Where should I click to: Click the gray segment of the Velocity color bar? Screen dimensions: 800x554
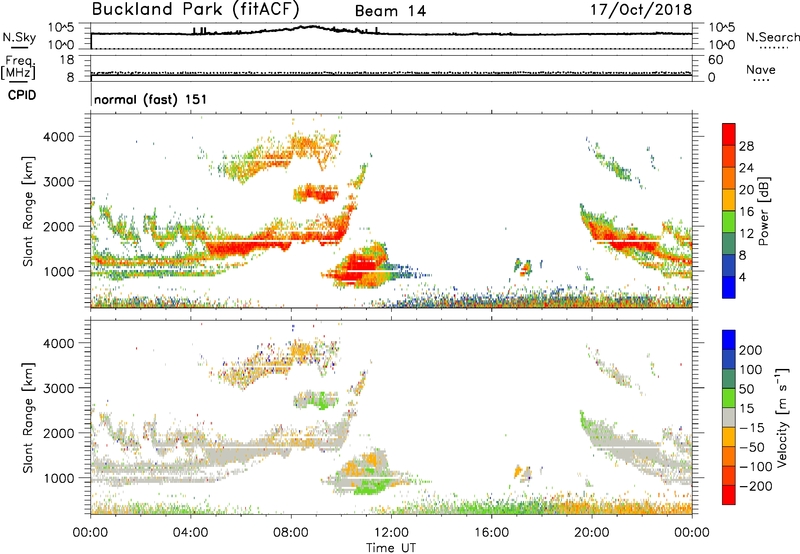click(x=729, y=417)
